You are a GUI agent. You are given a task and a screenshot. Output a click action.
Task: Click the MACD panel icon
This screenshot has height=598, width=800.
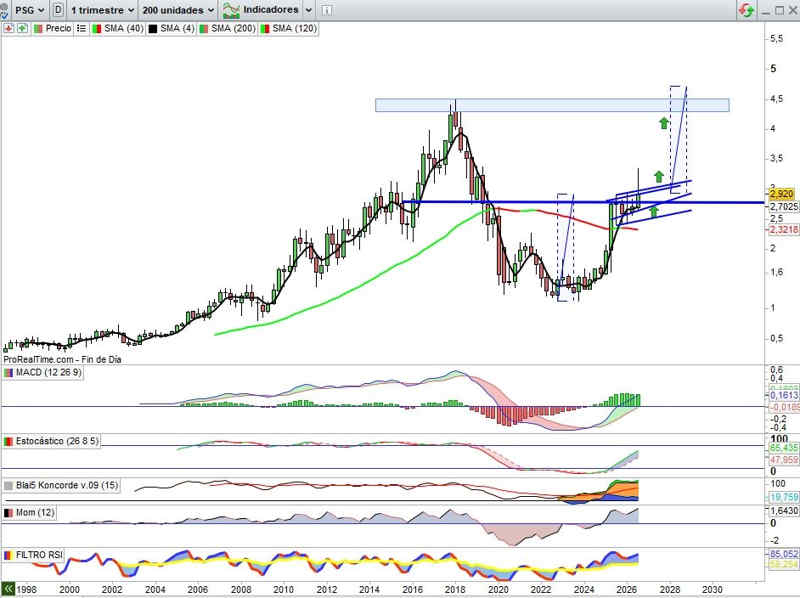8,373
